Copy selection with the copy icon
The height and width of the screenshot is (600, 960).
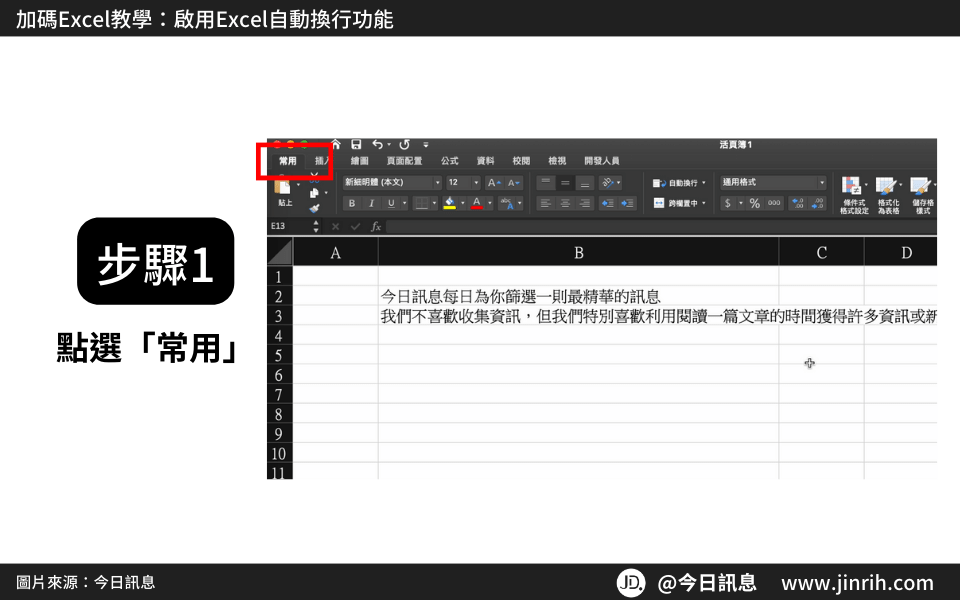tap(314, 193)
